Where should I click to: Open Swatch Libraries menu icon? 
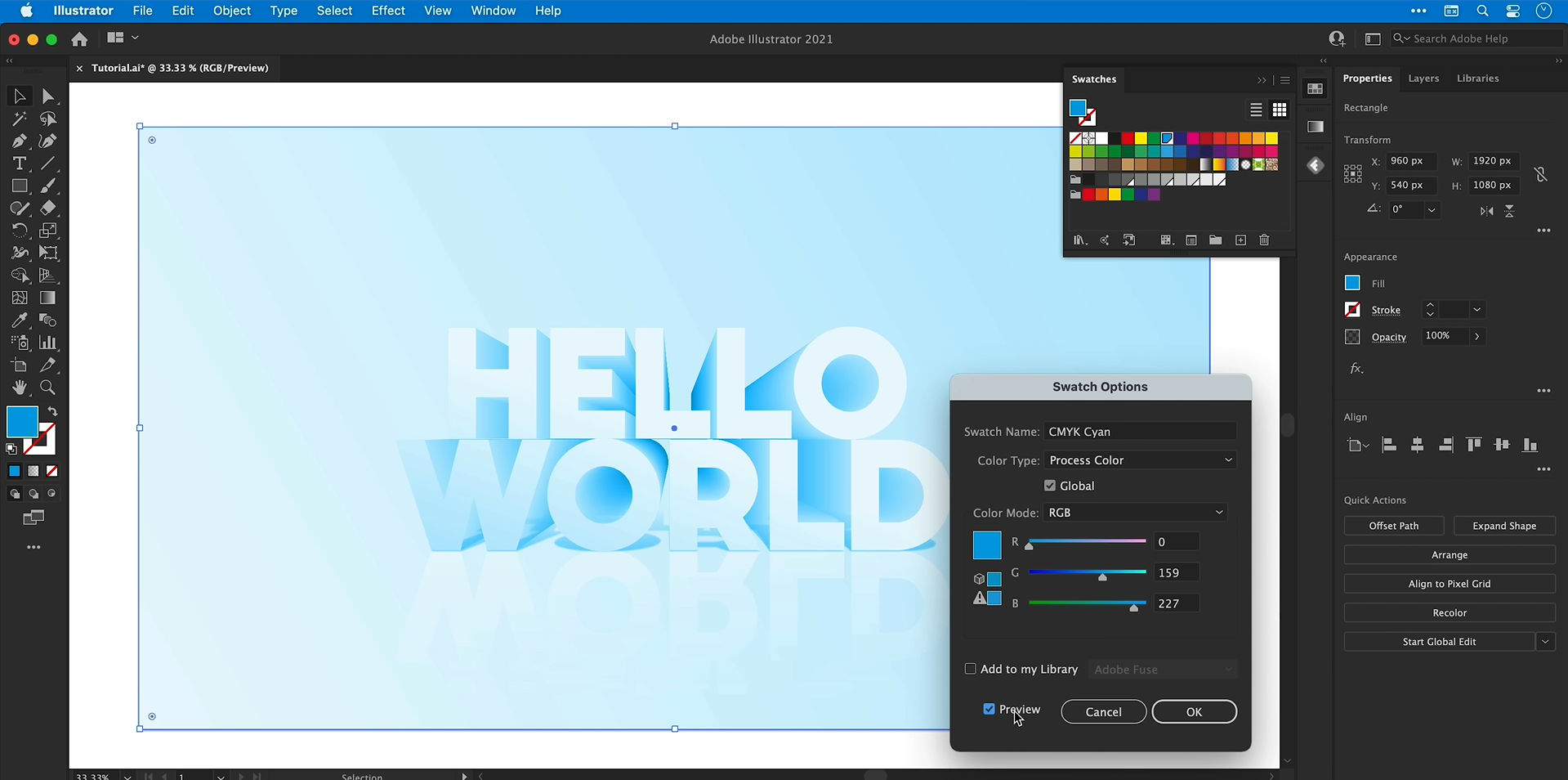coord(1079,240)
